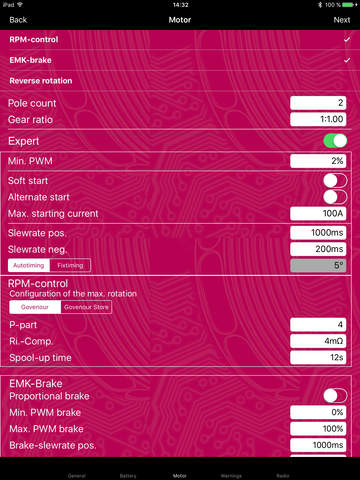This screenshot has width=360, height=480.
Task: Enable the Soft start switch
Action: 335,181
